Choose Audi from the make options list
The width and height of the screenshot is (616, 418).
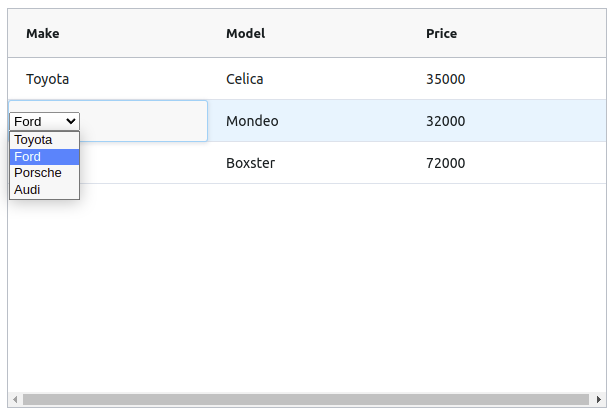click(x=44, y=190)
